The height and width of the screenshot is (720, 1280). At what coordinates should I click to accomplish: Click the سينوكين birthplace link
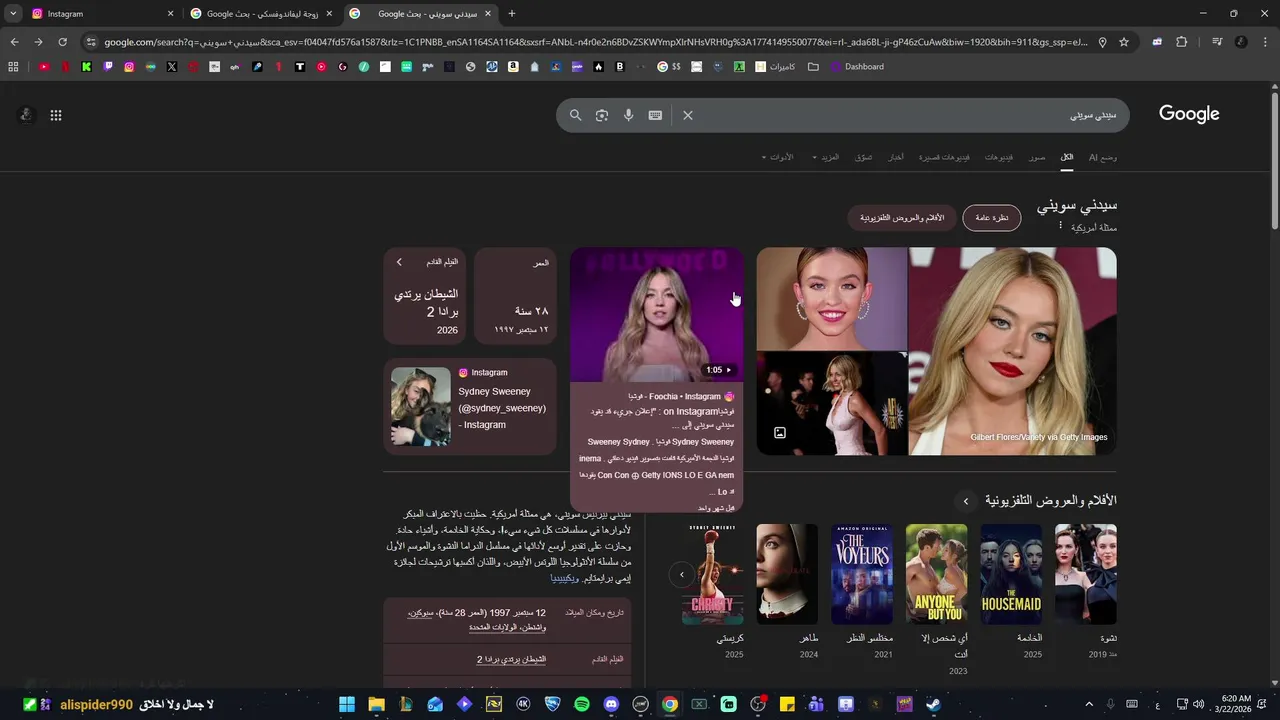coord(420,613)
